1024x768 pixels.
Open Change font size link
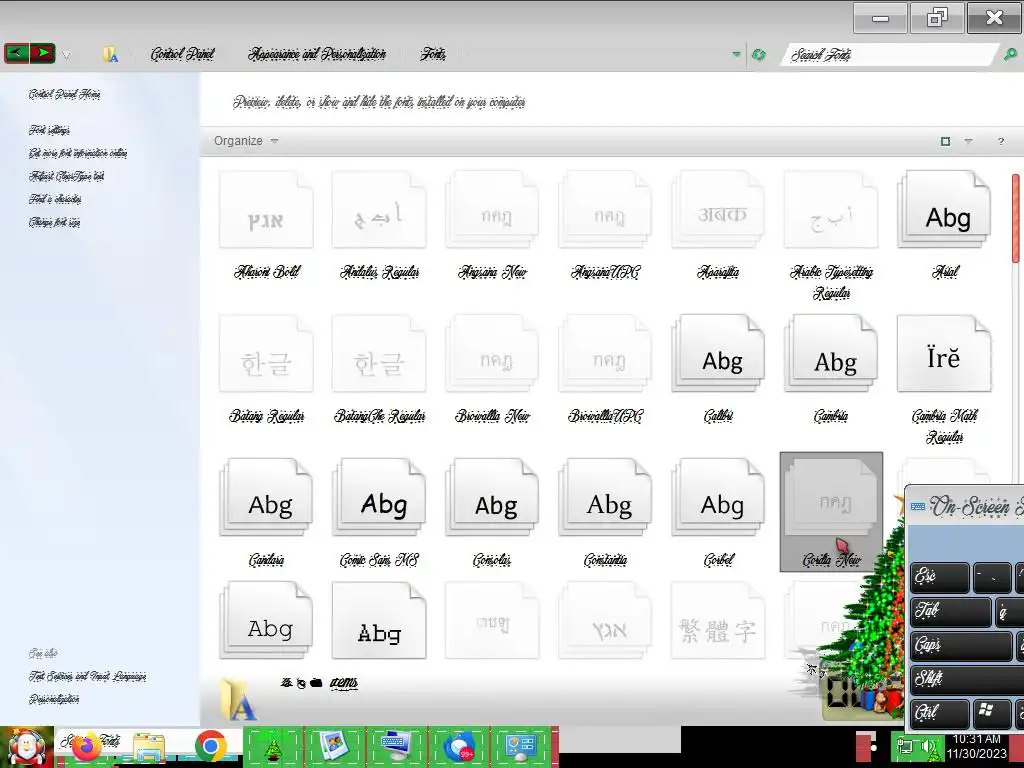54,222
